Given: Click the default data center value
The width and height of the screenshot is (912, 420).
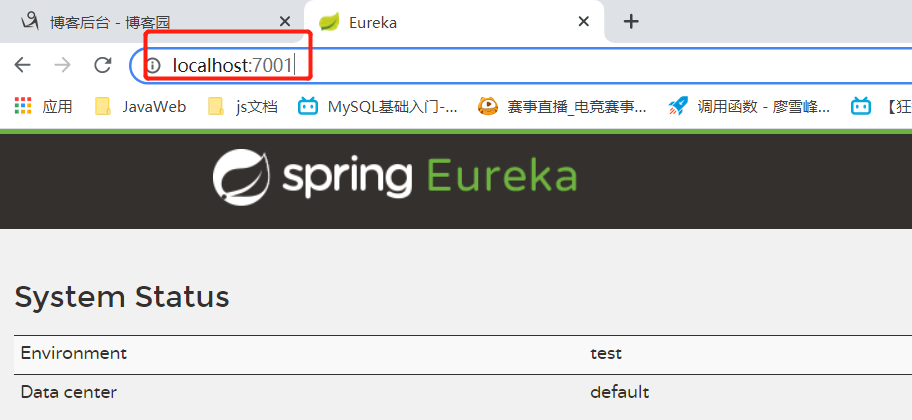Looking at the screenshot, I should (x=619, y=392).
